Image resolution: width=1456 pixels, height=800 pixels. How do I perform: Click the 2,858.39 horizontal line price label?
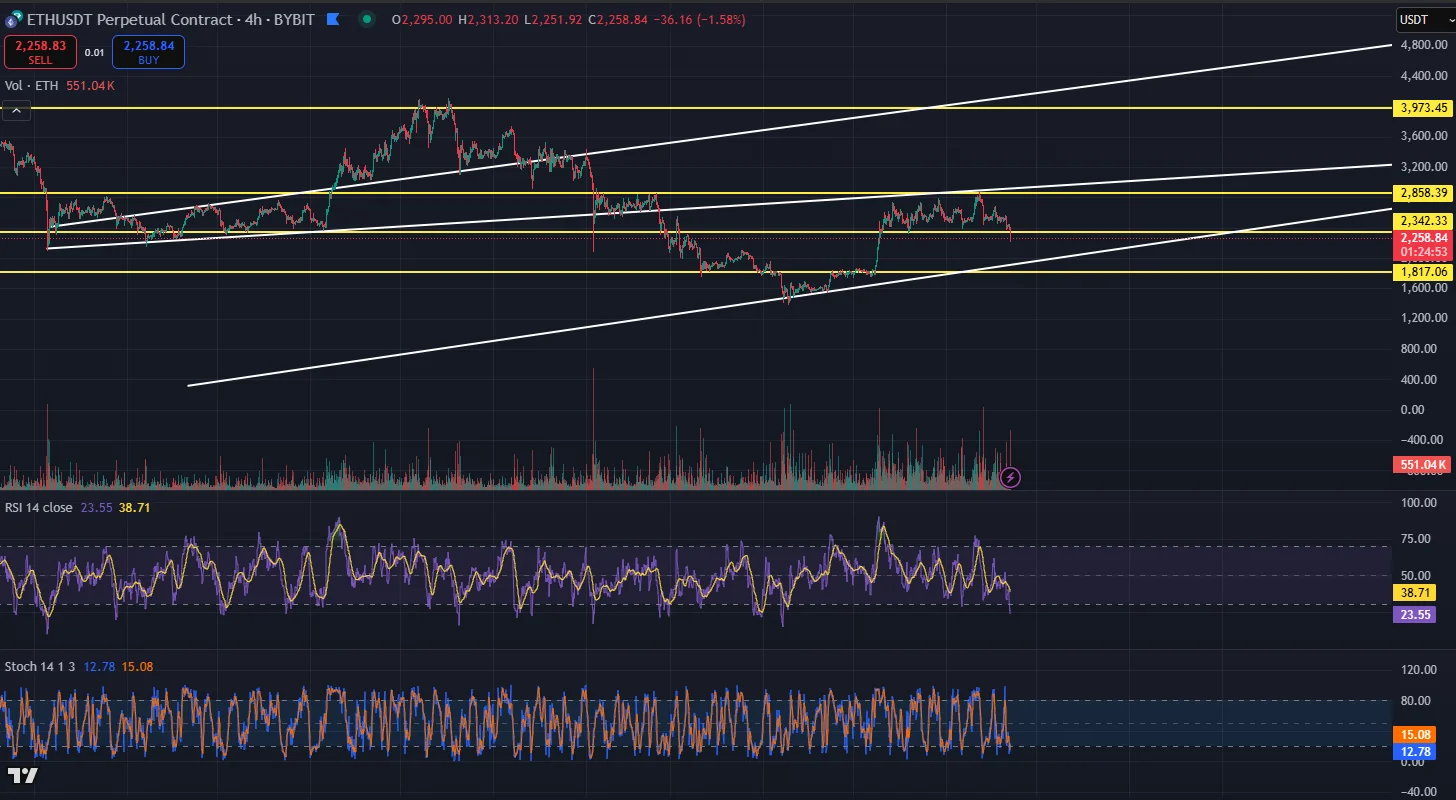(x=1422, y=192)
